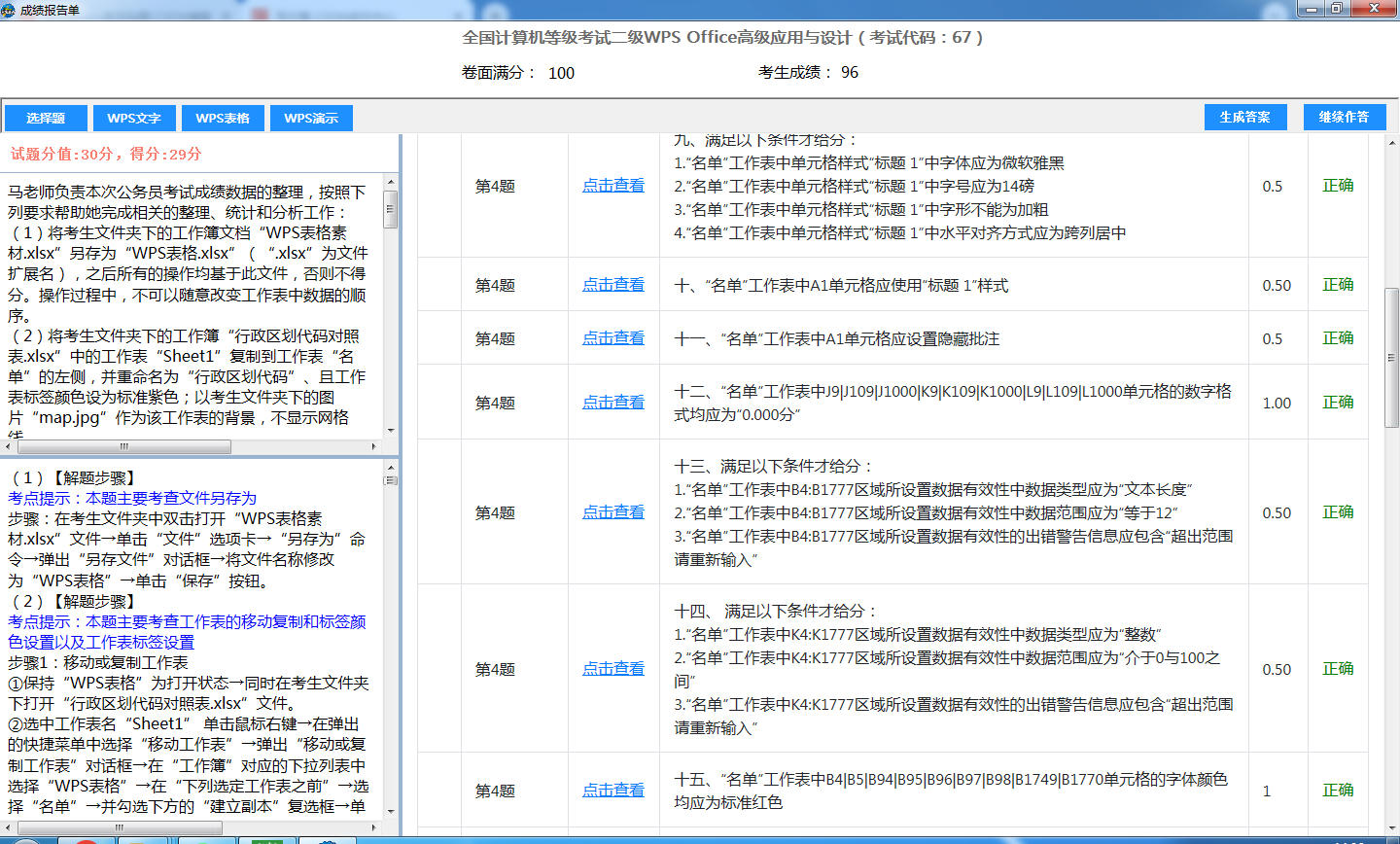Click 点击查看 for criterion 十三 text length validation
1400x844 pixels.
click(613, 512)
